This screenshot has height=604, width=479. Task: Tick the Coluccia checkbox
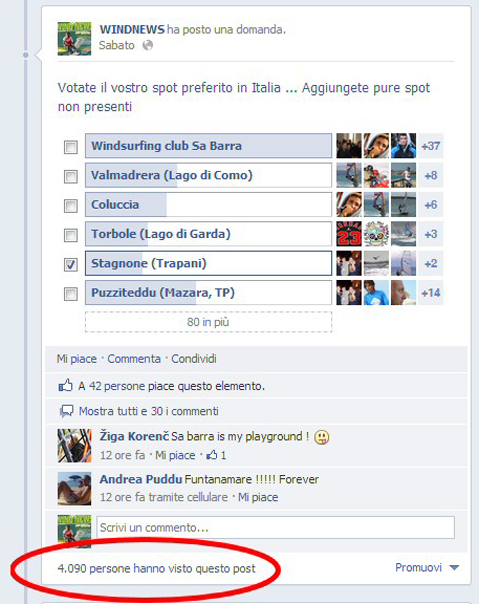click(x=71, y=206)
